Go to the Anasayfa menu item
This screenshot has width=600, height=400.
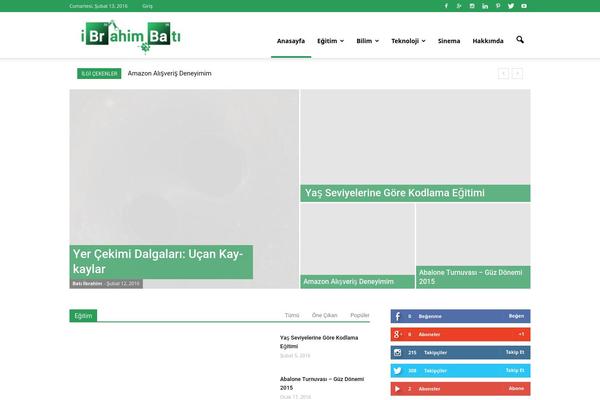point(291,41)
